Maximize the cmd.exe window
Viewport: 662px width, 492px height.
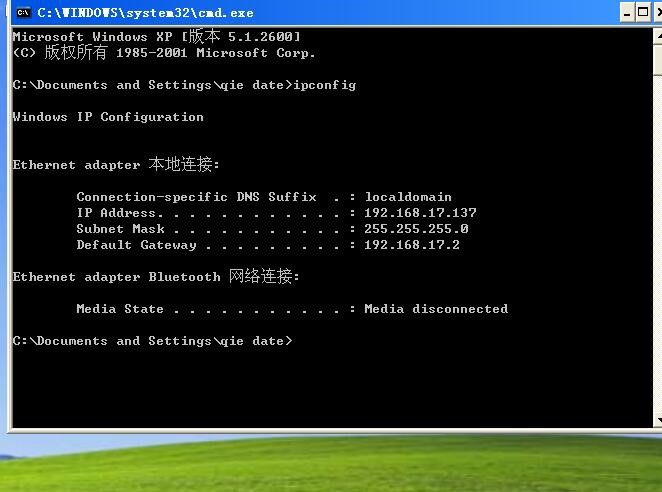[x=643, y=13]
